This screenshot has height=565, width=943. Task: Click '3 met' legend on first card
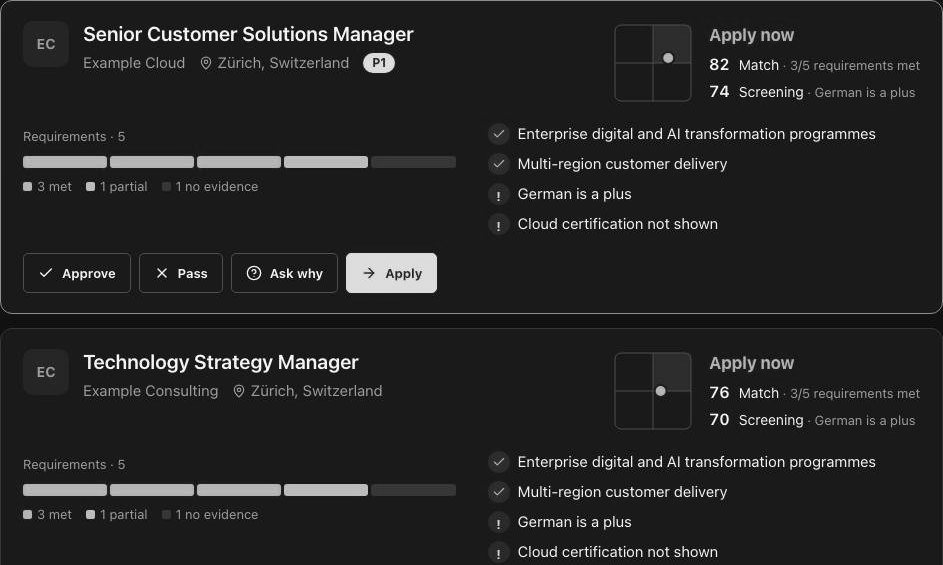[x=48, y=187]
